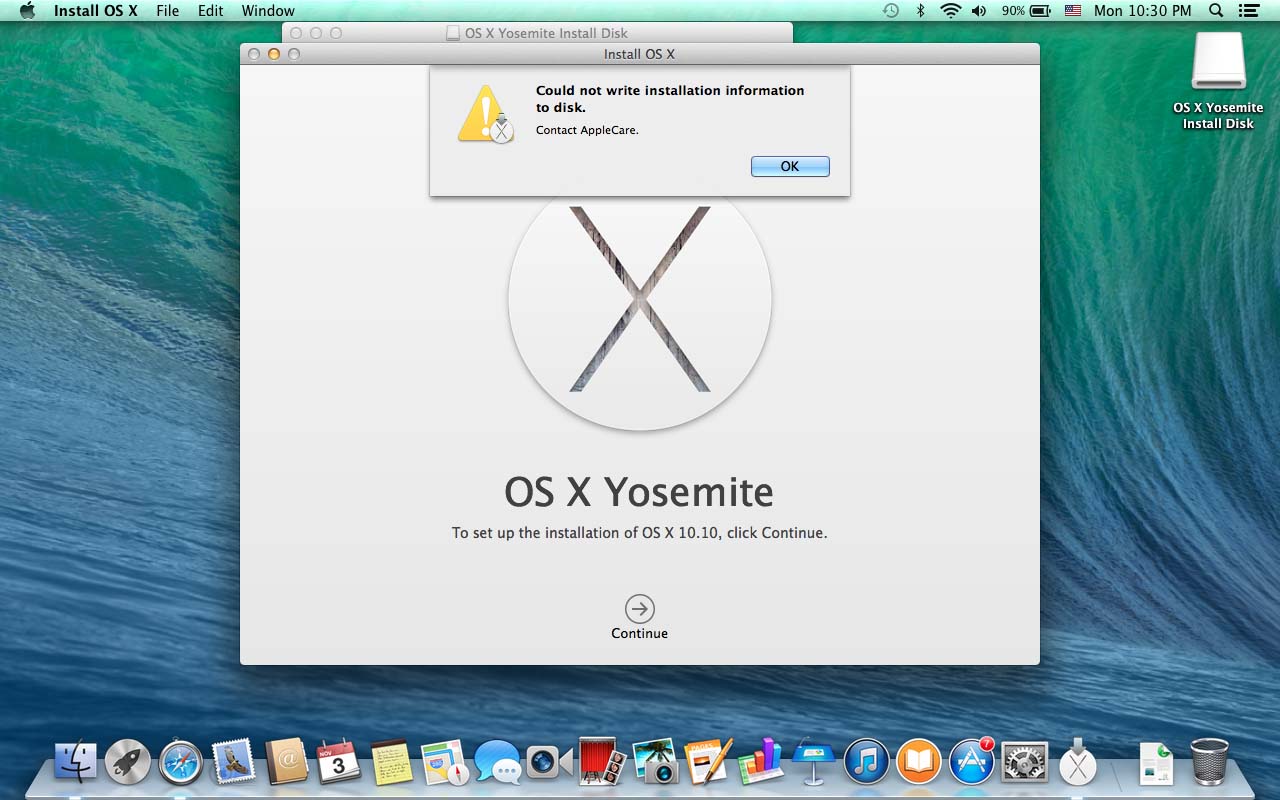The height and width of the screenshot is (800, 1280).
Task: Click OK in the installation error alert
Action: [x=790, y=166]
